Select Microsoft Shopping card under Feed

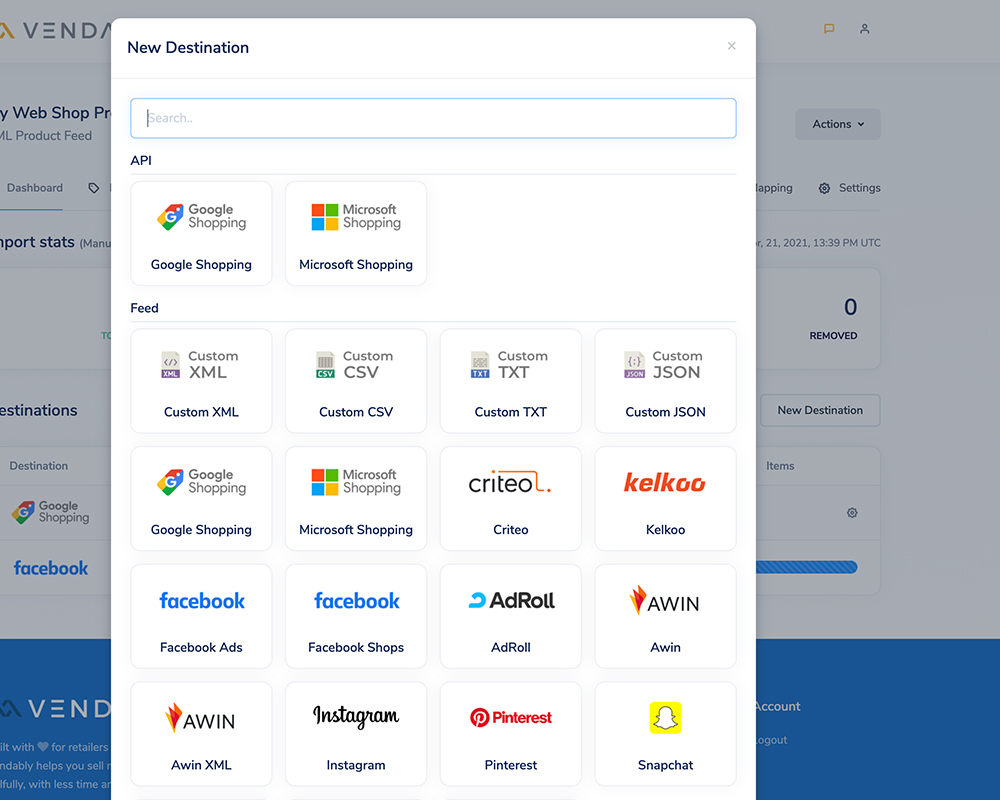click(356, 499)
